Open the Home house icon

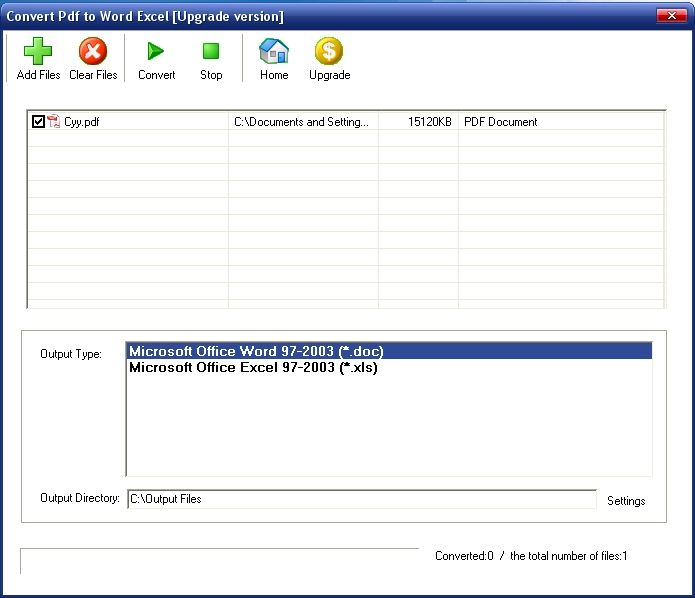click(273, 52)
